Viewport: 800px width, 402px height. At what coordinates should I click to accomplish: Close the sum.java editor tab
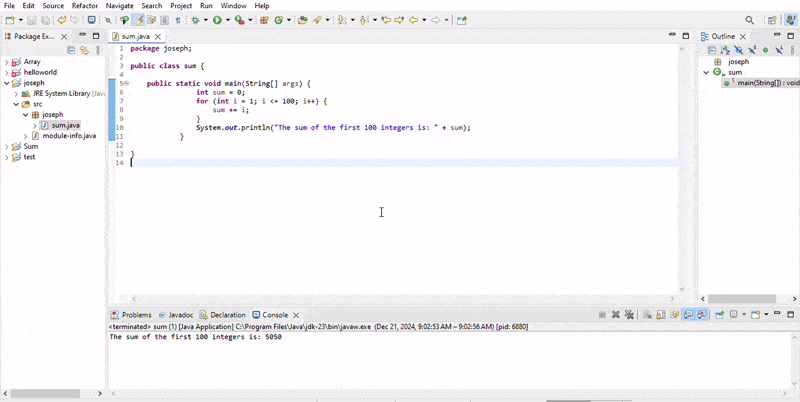point(158,37)
